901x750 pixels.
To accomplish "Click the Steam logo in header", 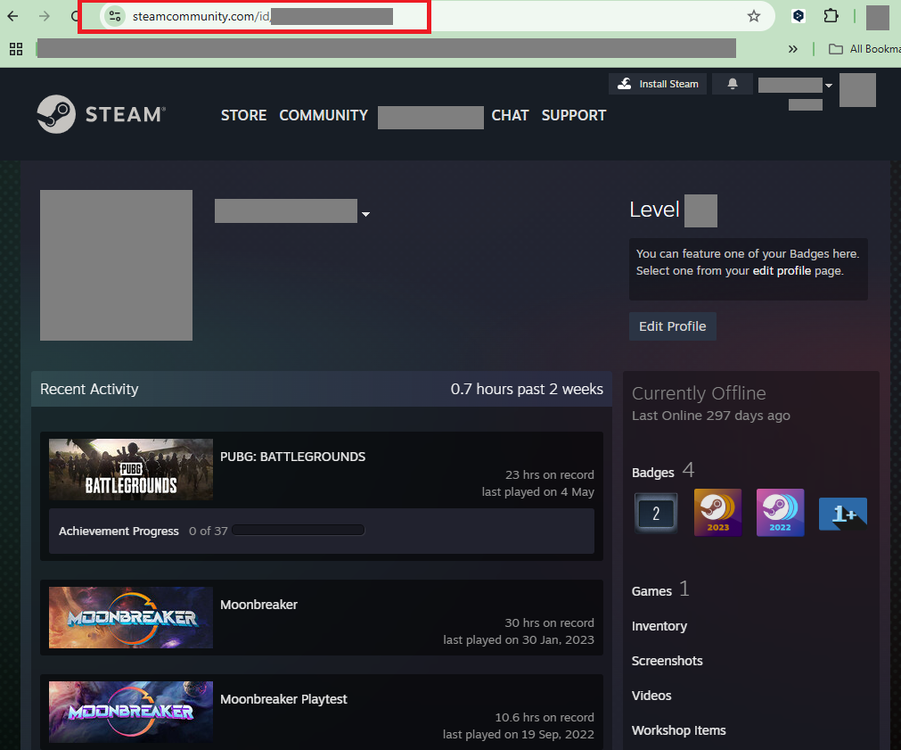I will [101, 114].
